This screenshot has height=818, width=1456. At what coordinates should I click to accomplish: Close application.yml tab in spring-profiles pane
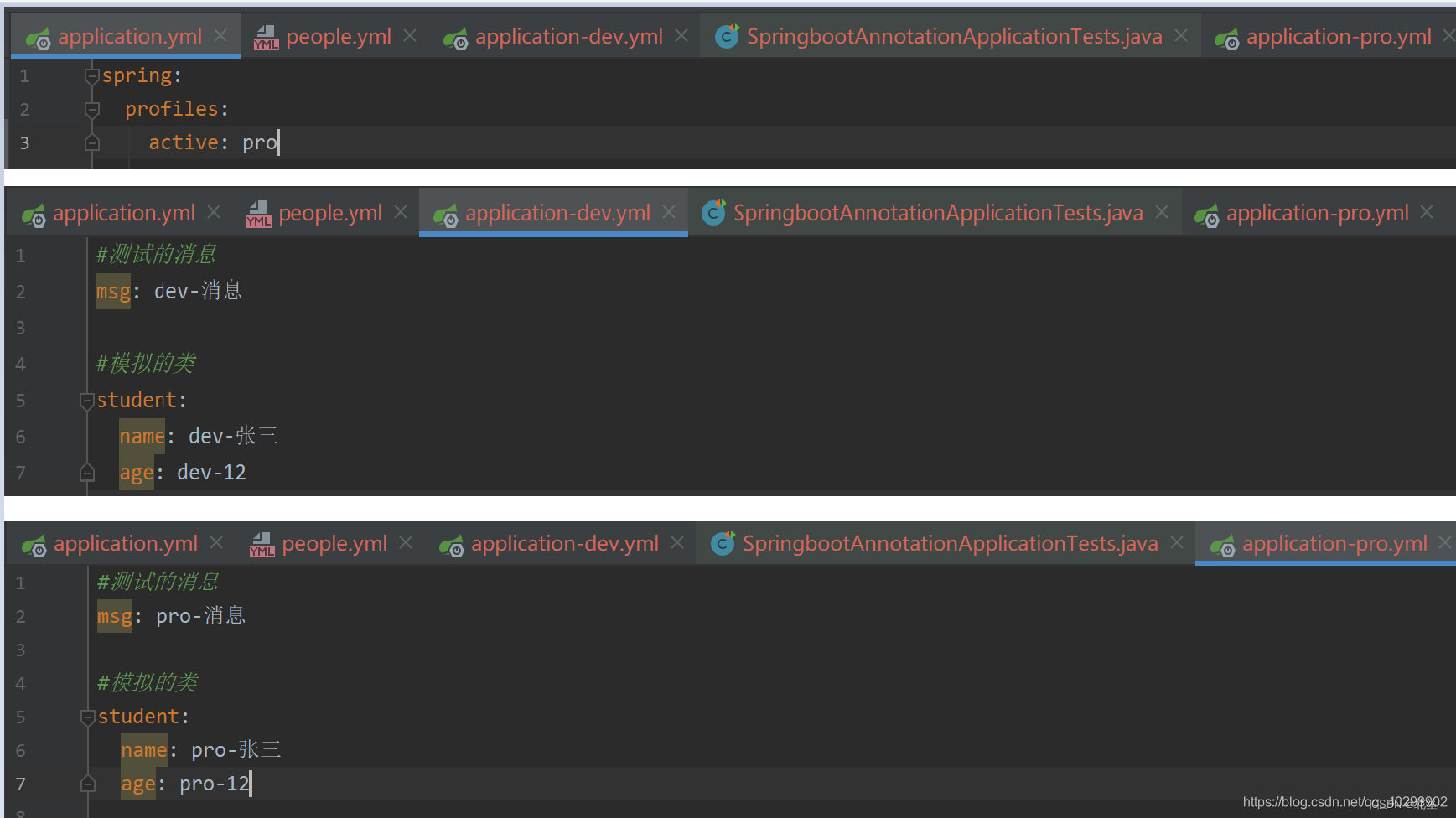tap(220, 36)
